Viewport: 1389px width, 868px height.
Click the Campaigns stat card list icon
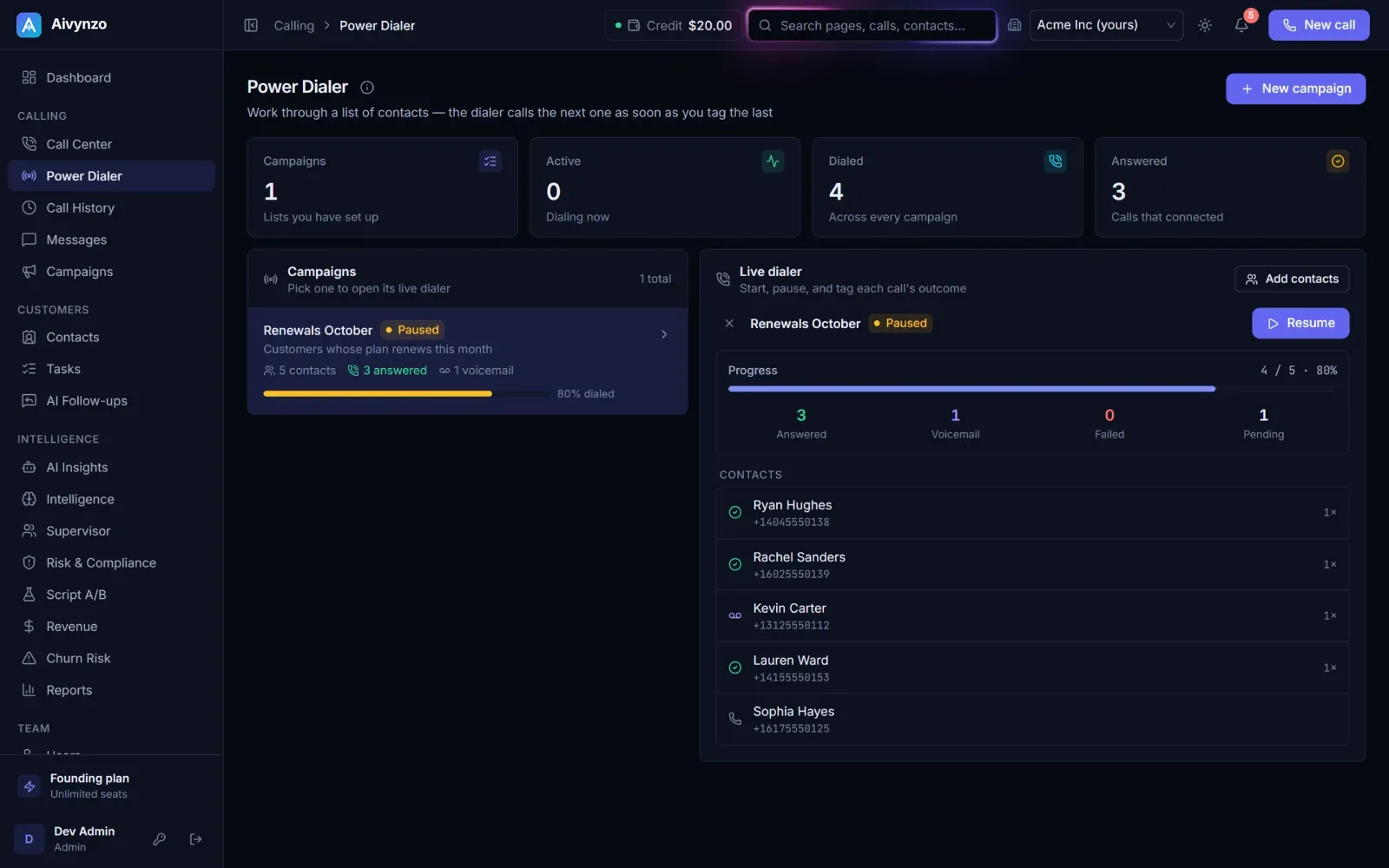pos(490,161)
